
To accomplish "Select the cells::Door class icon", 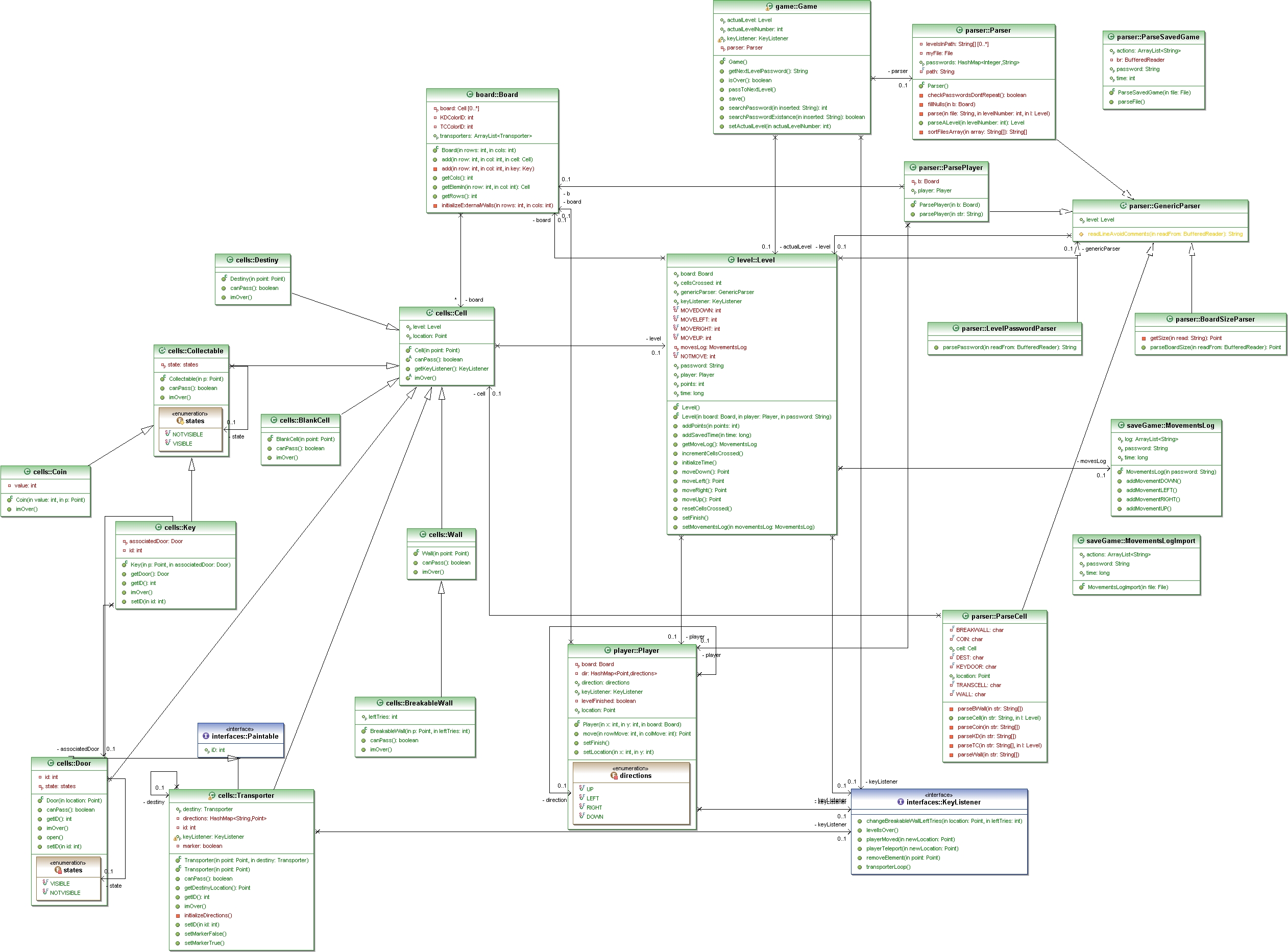I will click(51, 763).
